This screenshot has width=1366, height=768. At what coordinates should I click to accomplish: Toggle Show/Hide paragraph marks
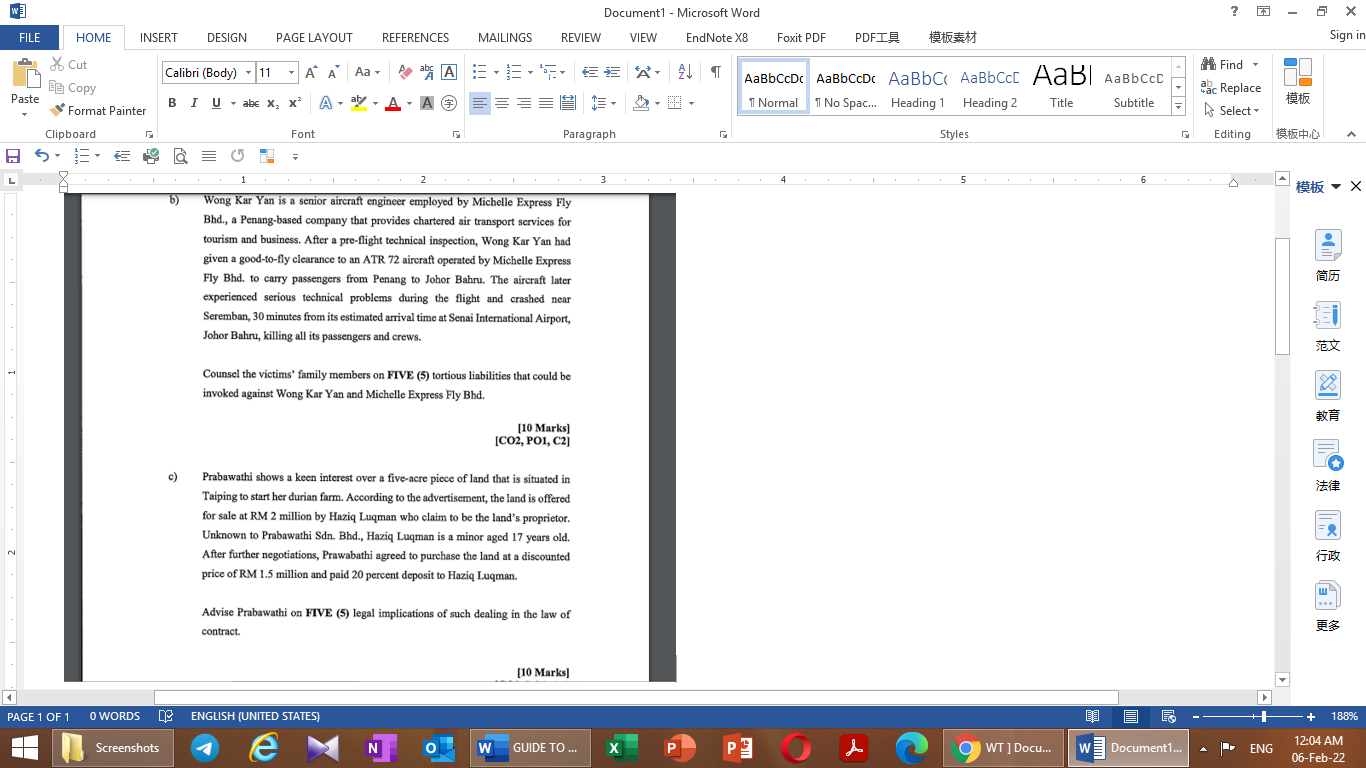pos(713,71)
